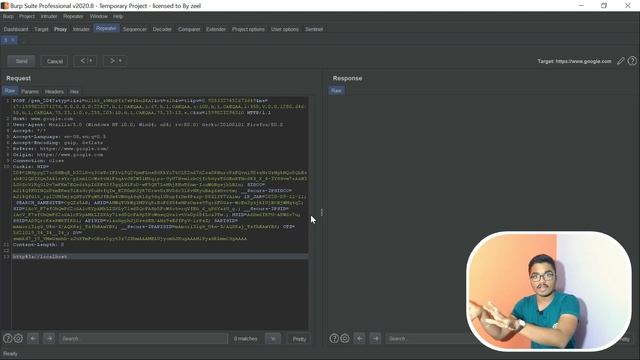Click the Pretty button in Request
The height and width of the screenshot is (360, 640).
coord(299,339)
